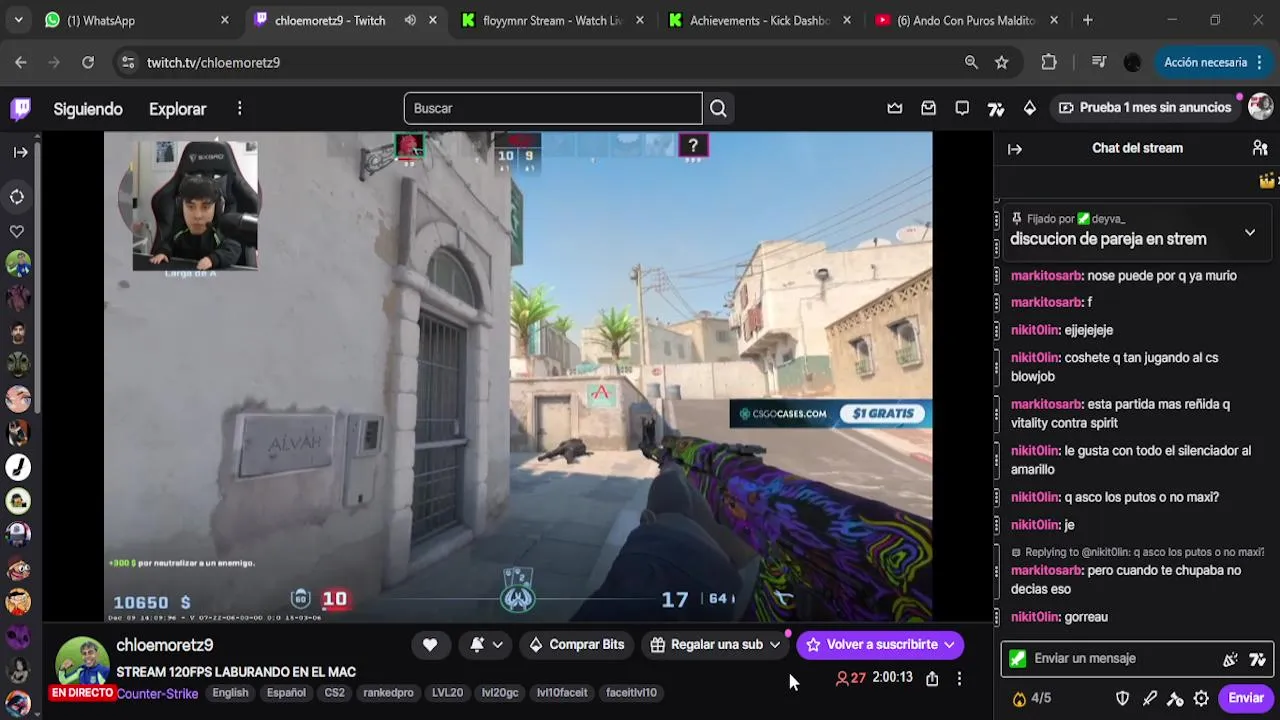Expand Regalar una sub dropdown arrow
Image resolution: width=1280 pixels, height=720 pixels.
pos(774,645)
